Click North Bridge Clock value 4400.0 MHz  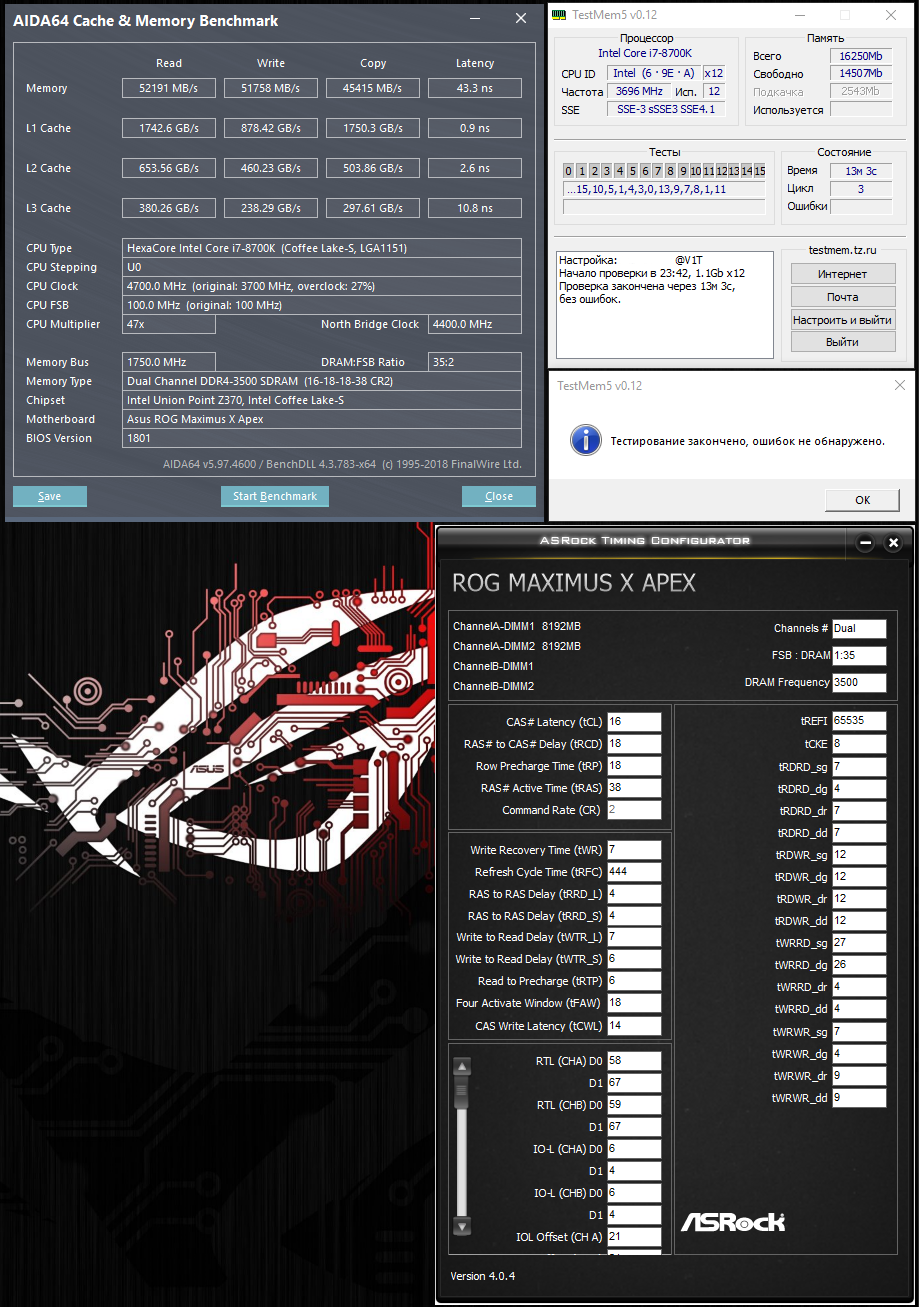click(475, 324)
